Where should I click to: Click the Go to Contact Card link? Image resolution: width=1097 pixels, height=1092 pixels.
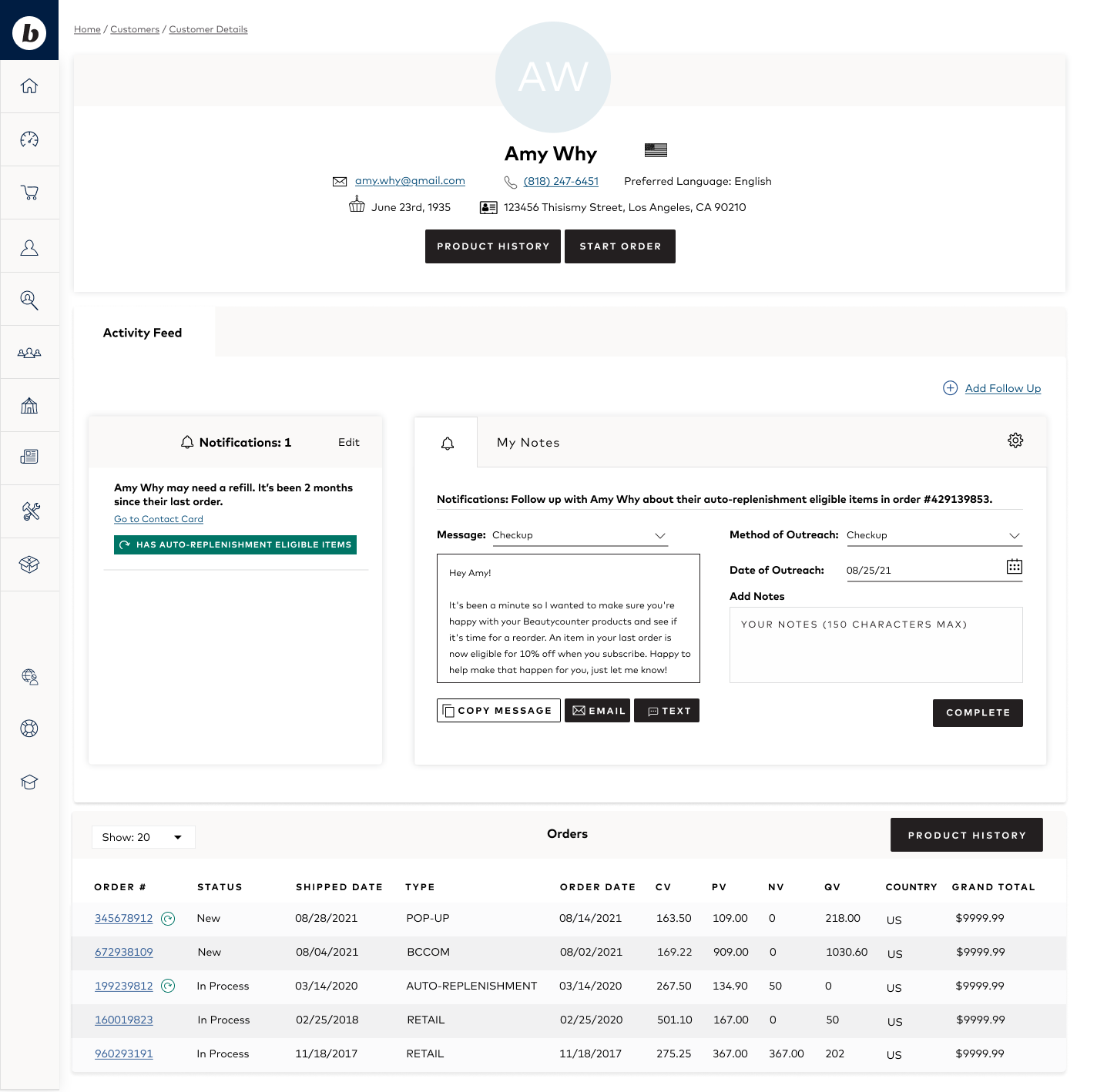159,519
